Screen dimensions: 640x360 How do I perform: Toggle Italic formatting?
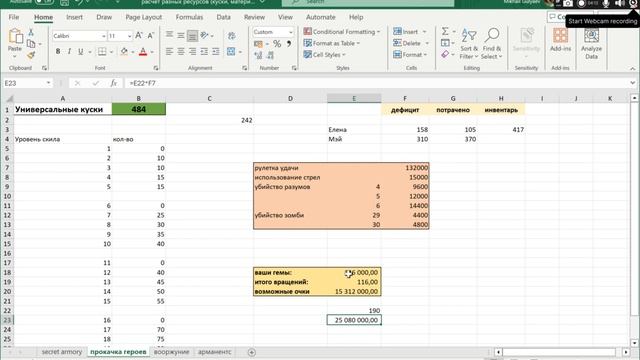pyautogui.click(x=69, y=51)
